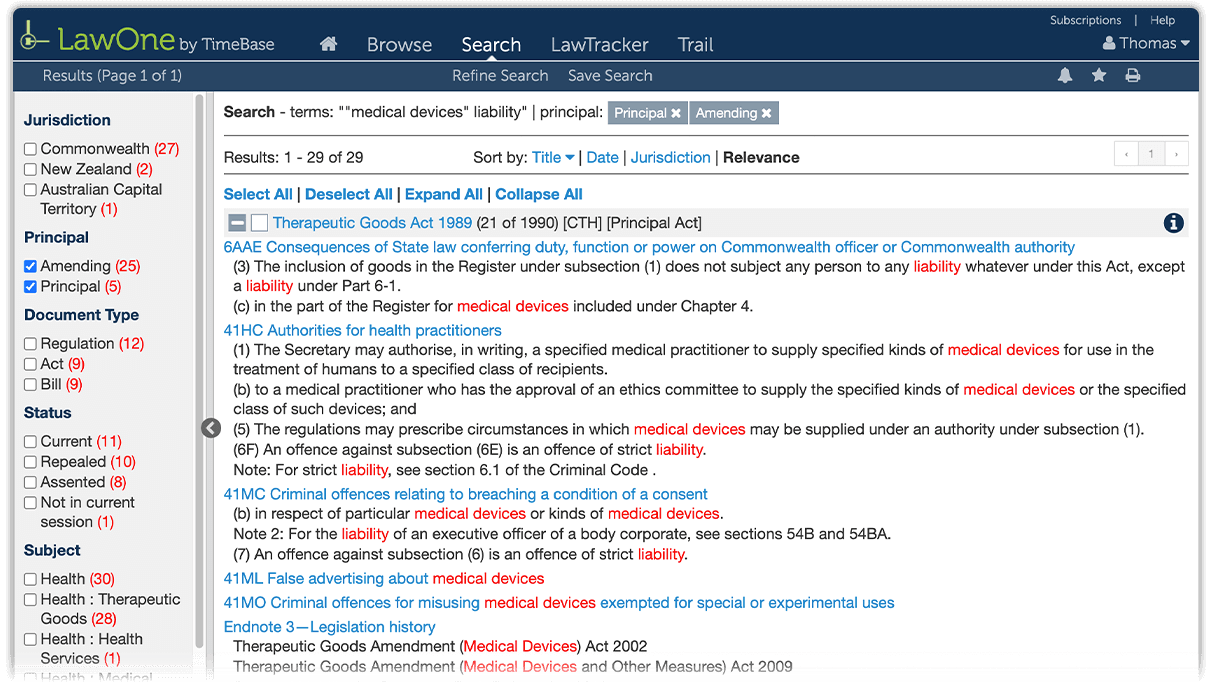This screenshot has width=1213, height=682.
Task: Click the star favorites icon
Action: (x=1098, y=75)
